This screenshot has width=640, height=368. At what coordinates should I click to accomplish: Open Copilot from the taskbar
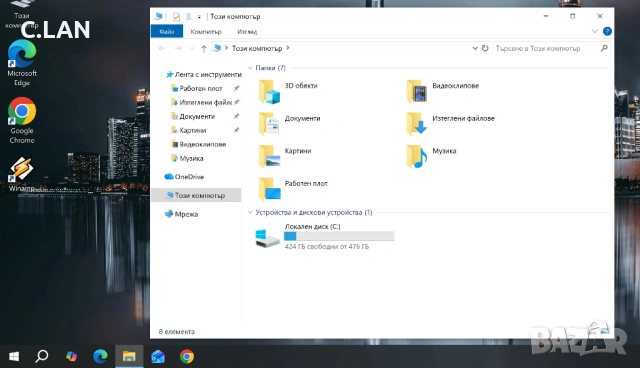[x=71, y=357]
